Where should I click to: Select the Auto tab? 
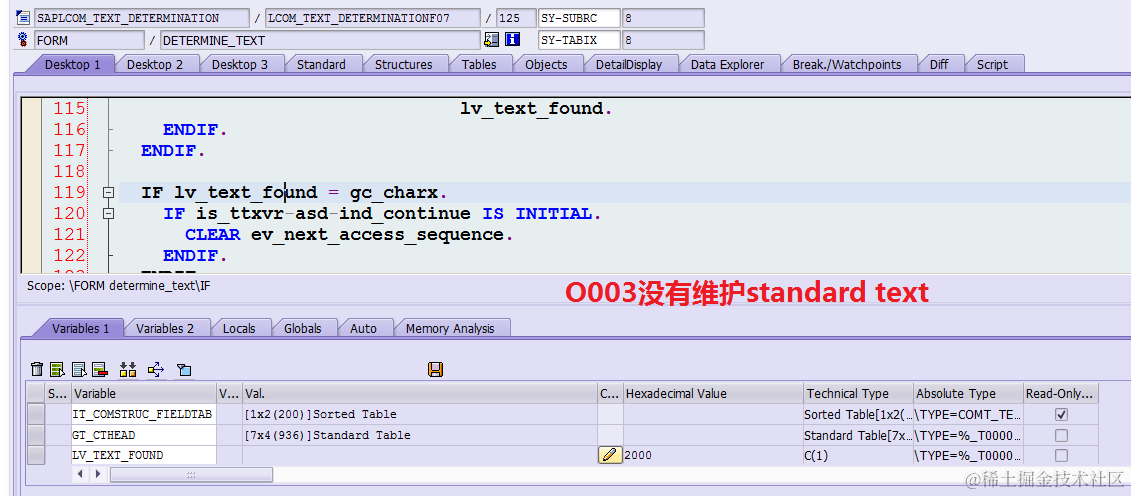point(363,328)
